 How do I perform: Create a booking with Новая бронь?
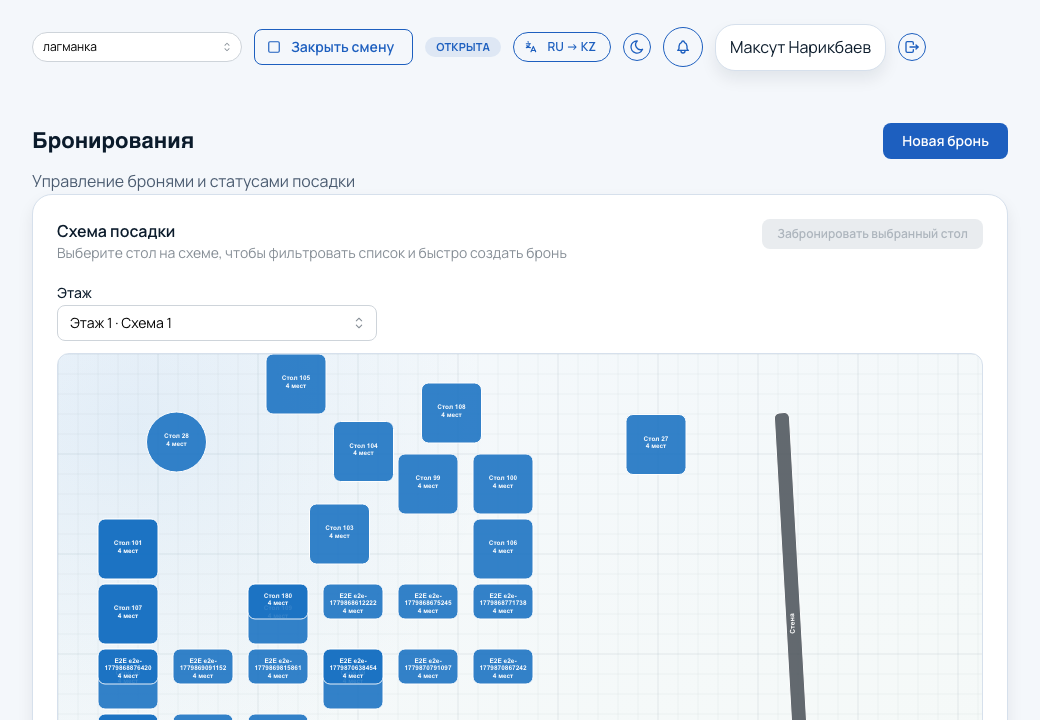[x=945, y=141]
